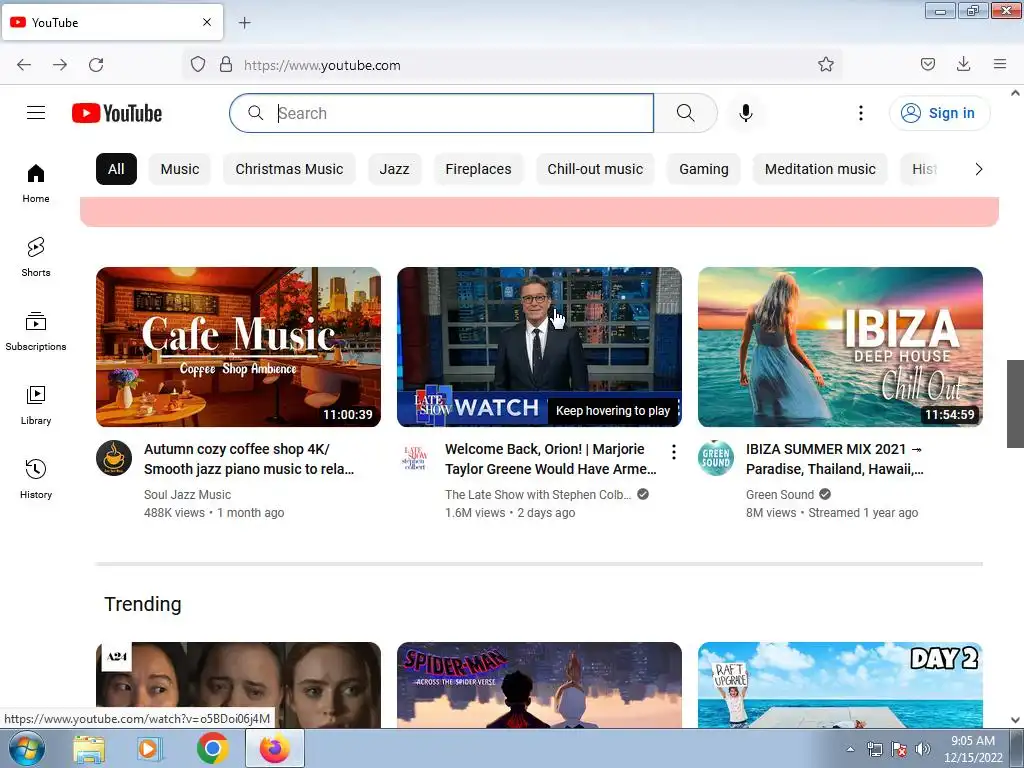Play the Late Show video thumbnail

click(539, 347)
